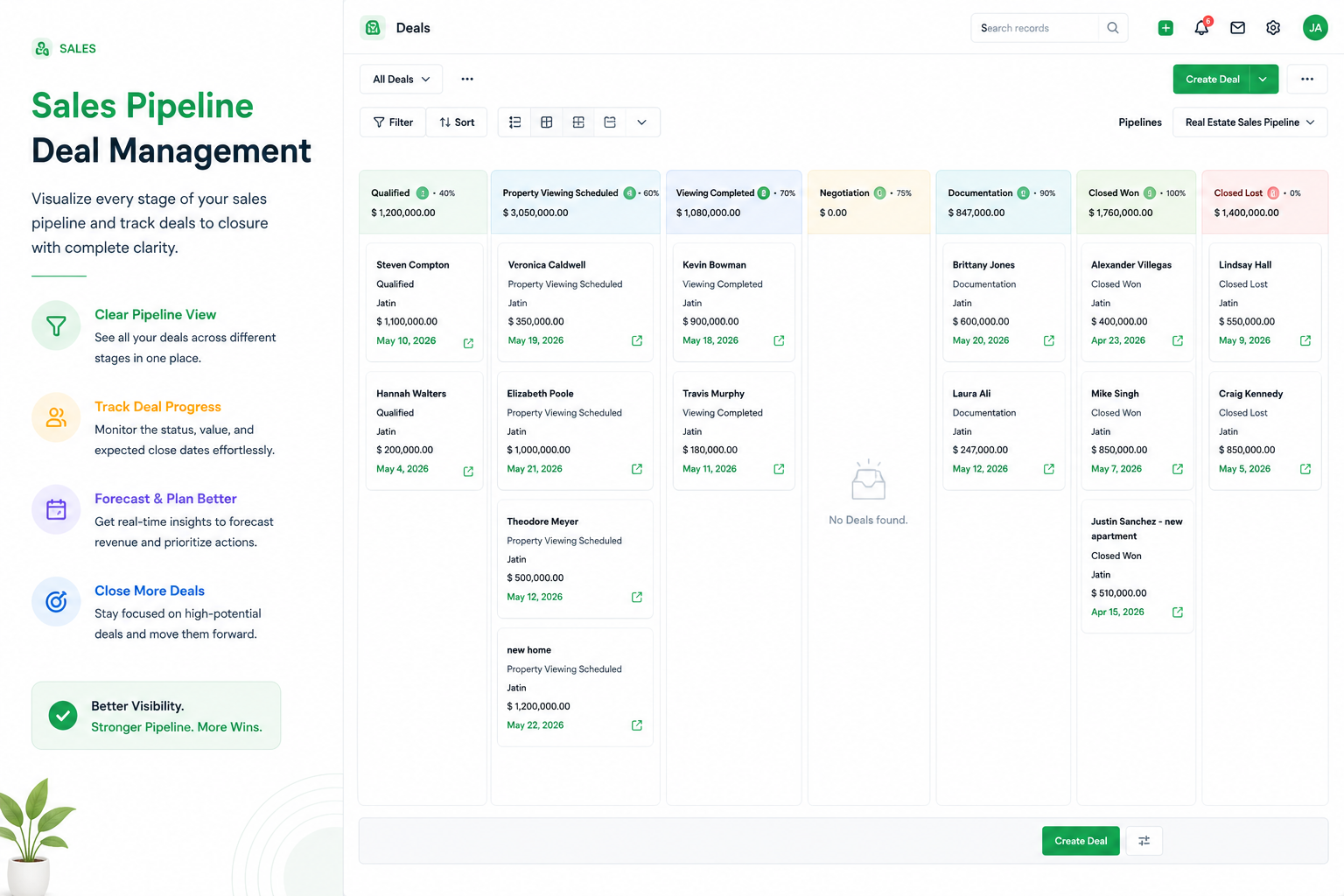Click open-record icon on new home card
Viewport: 1344px width, 896px height.
(637, 725)
